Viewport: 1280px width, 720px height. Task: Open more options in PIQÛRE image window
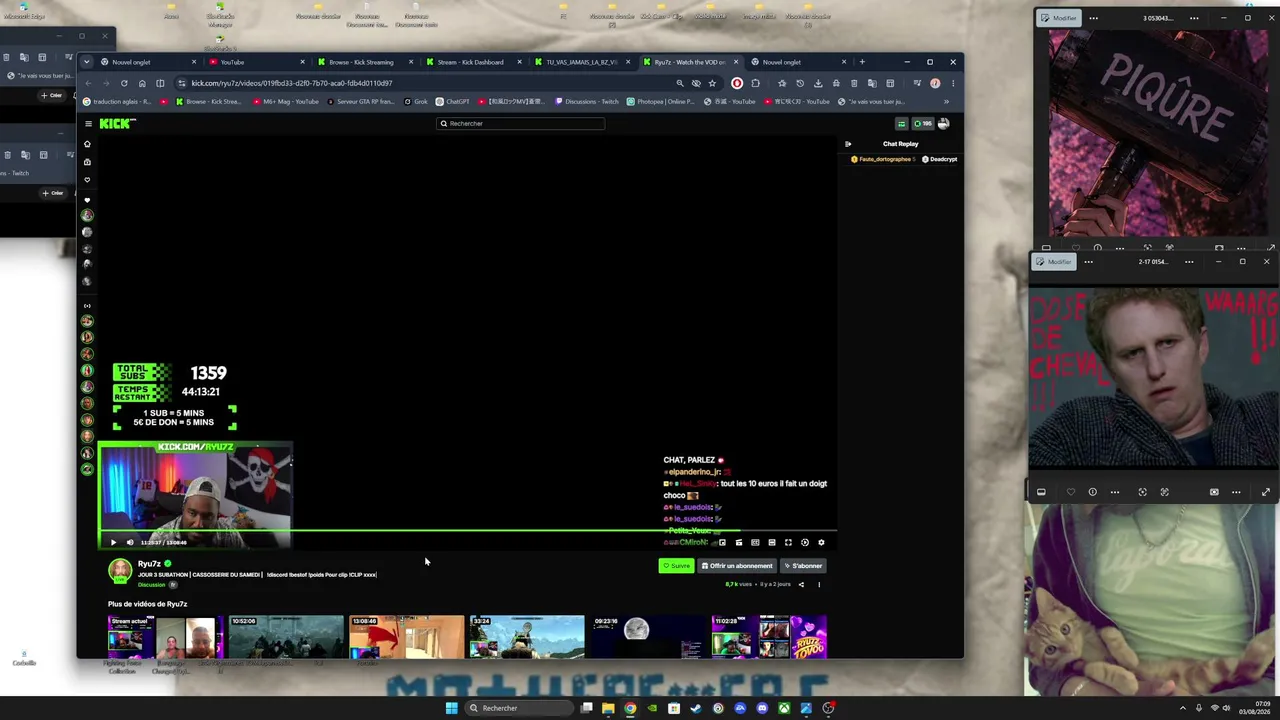[x=1093, y=18]
